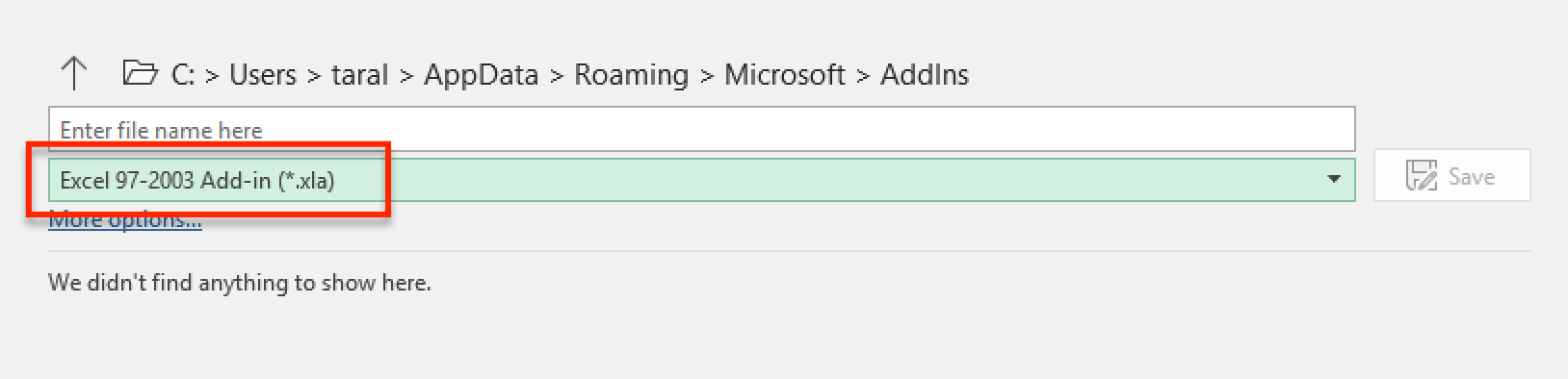The image size is (1568, 379).
Task: Click the open folder icon beside the path
Action: click(140, 73)
